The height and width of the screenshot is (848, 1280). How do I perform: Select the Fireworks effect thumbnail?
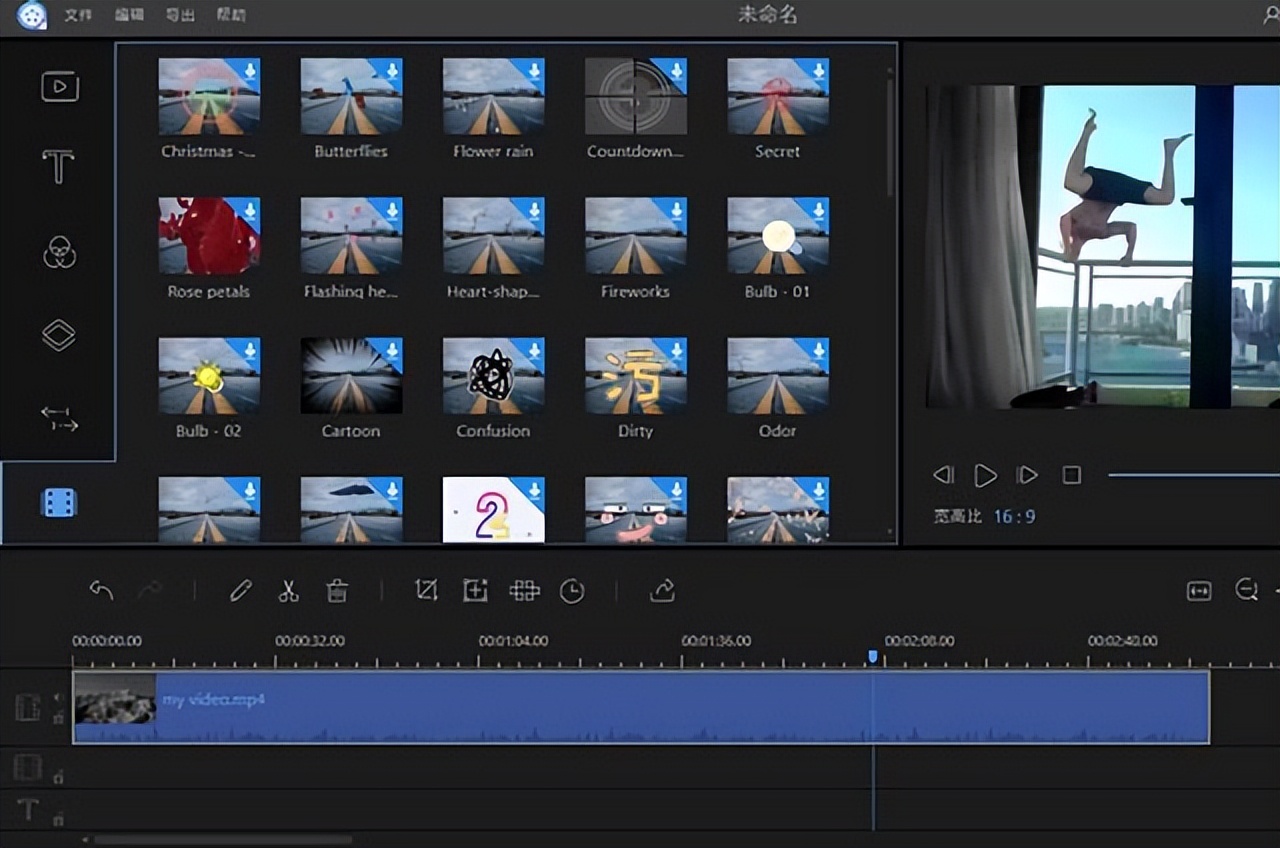pos(635,235)
